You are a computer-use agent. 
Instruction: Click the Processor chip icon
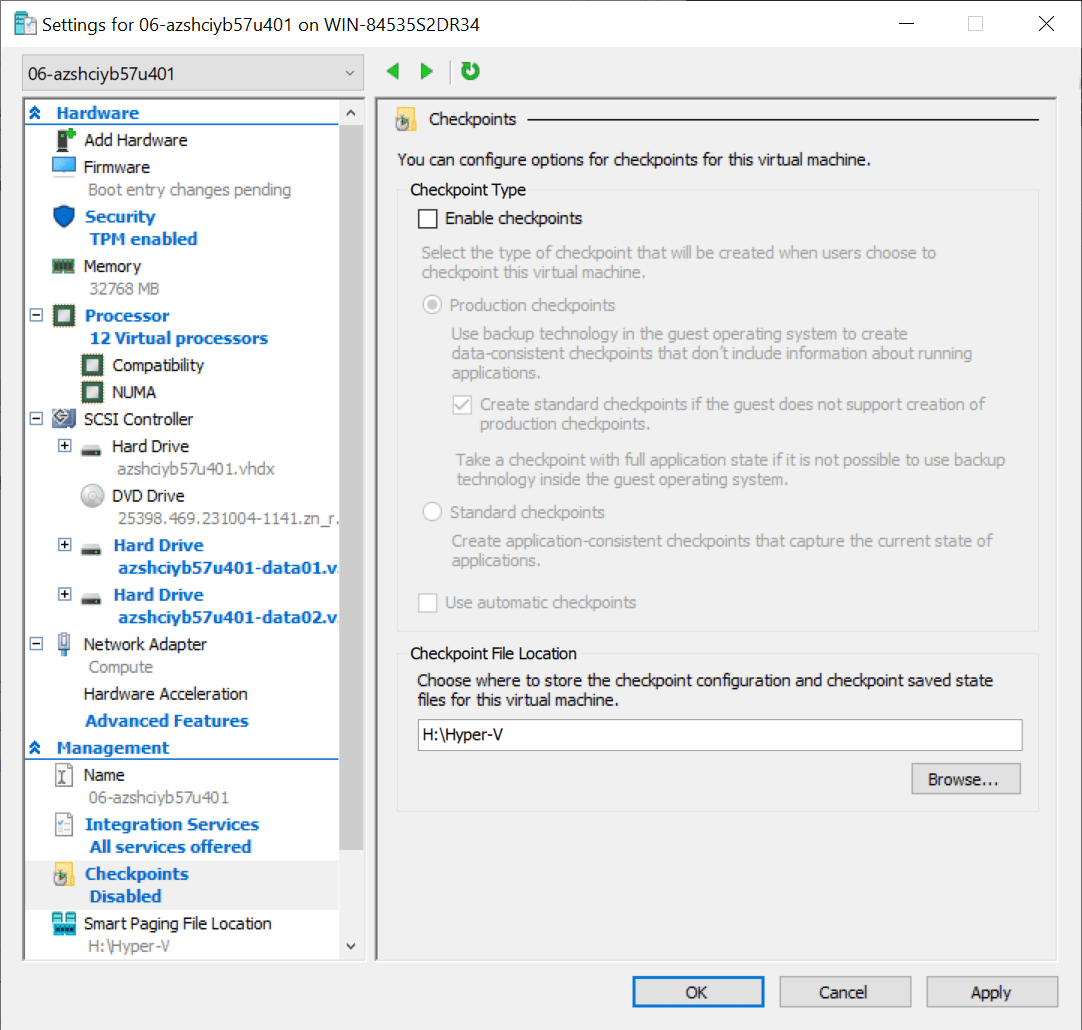click(x=64, y=316)
